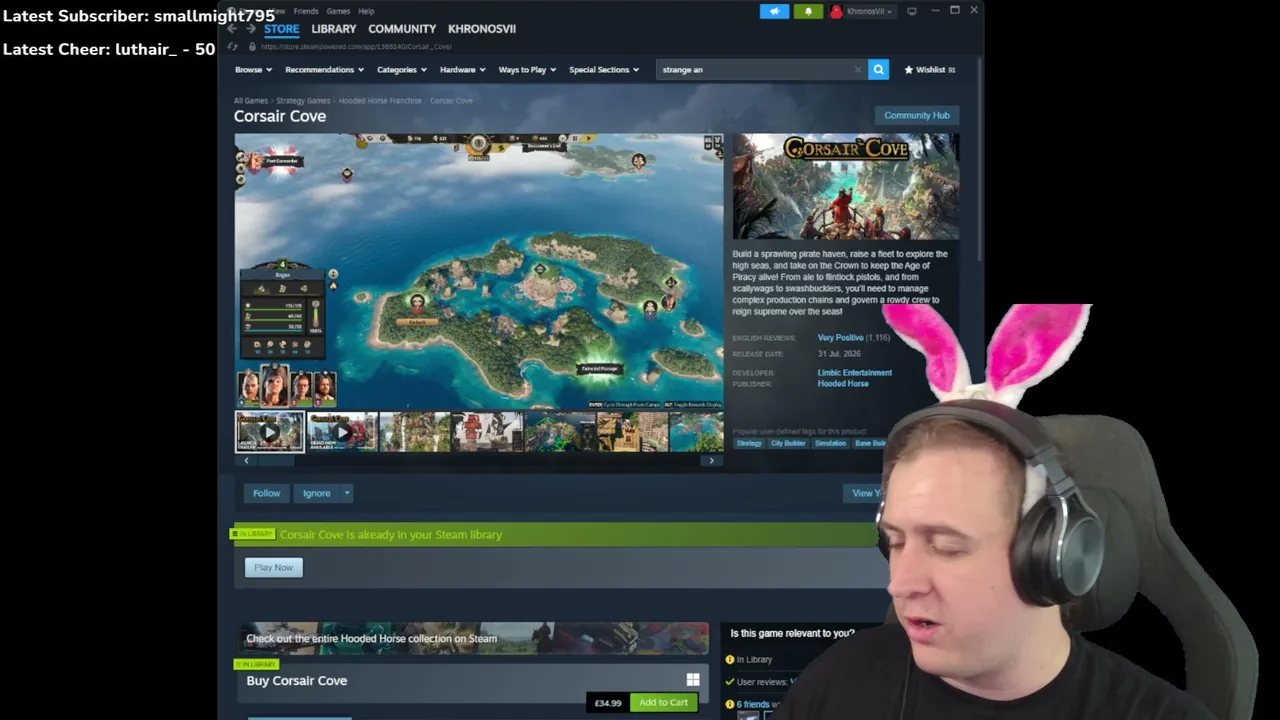
Task: Launch Big Picture mode from monitor icon
Action: [x=912, y=11]
